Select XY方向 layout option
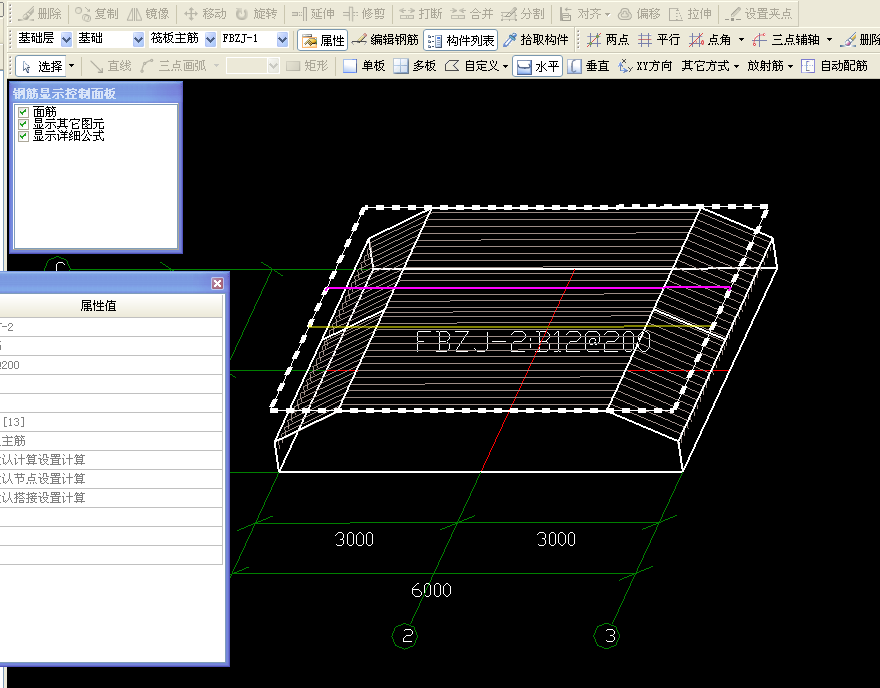 645,66
